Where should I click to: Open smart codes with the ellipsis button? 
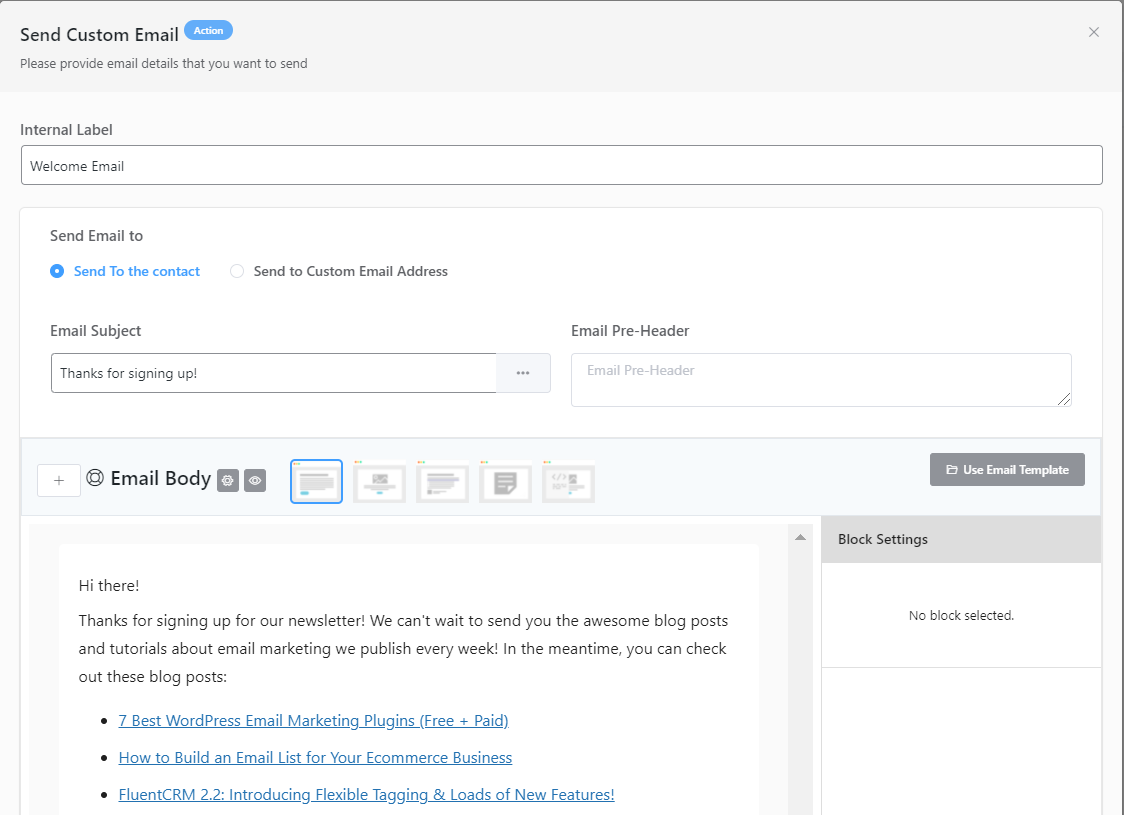coord(523,372)
